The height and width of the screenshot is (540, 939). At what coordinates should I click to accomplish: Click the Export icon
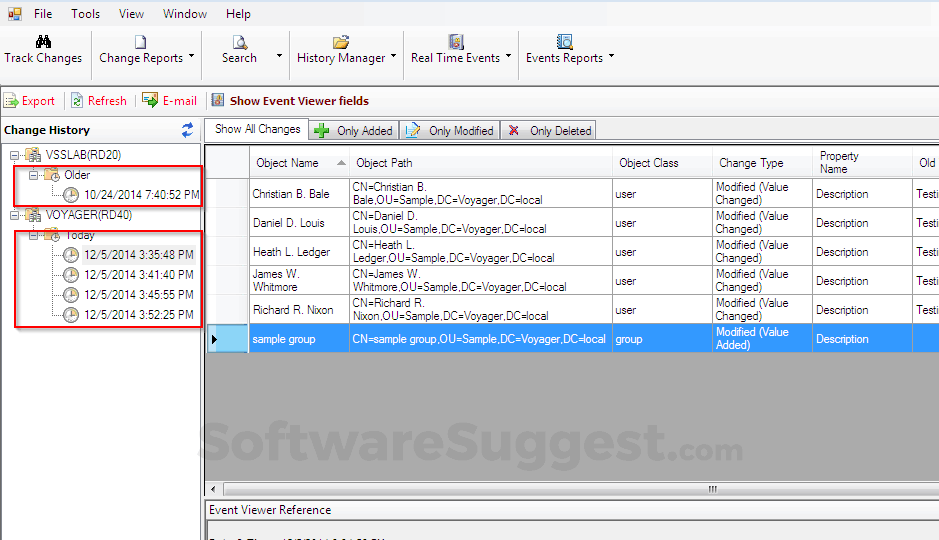coord(11,101)
